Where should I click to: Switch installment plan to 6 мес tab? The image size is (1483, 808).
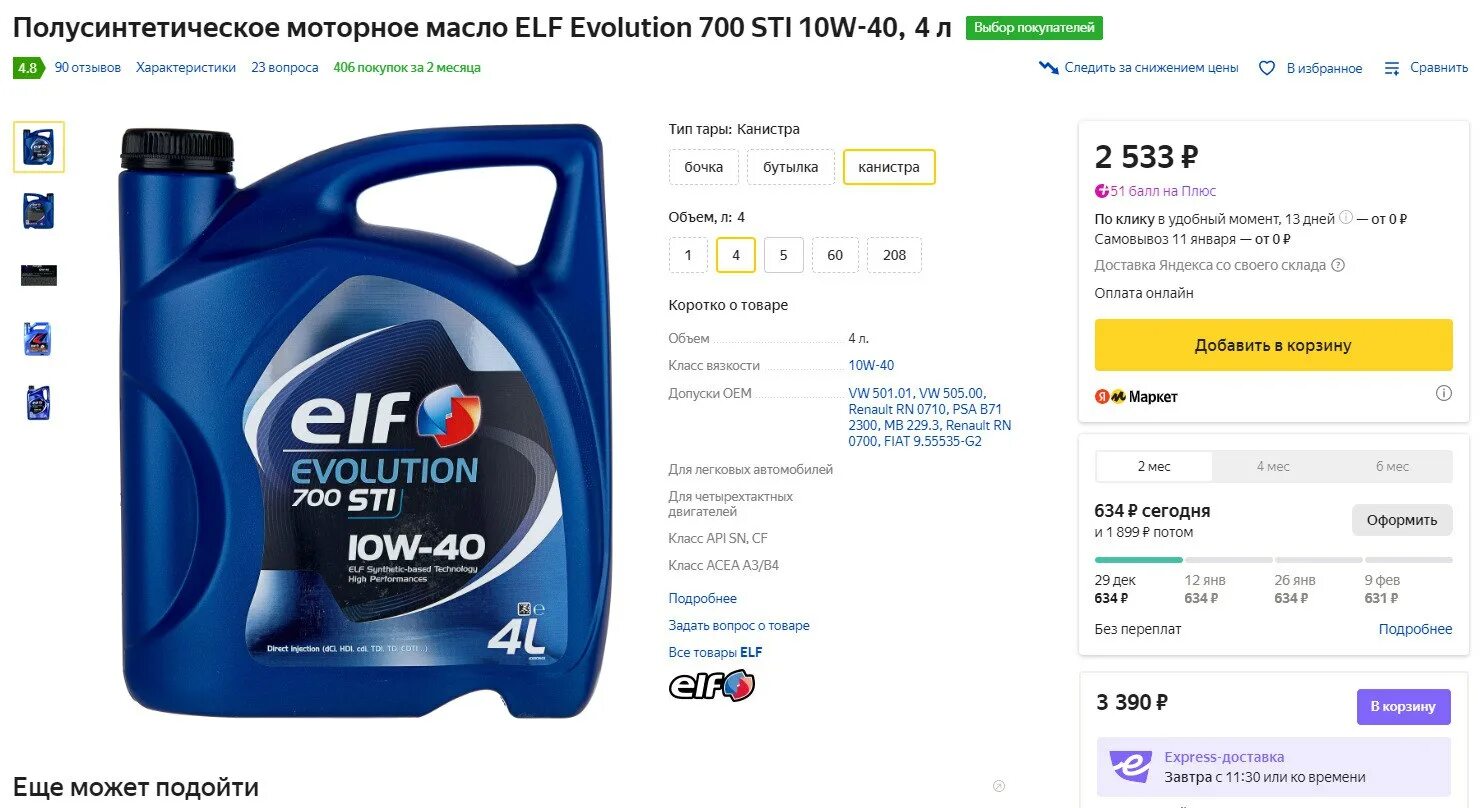point(1392,466)
